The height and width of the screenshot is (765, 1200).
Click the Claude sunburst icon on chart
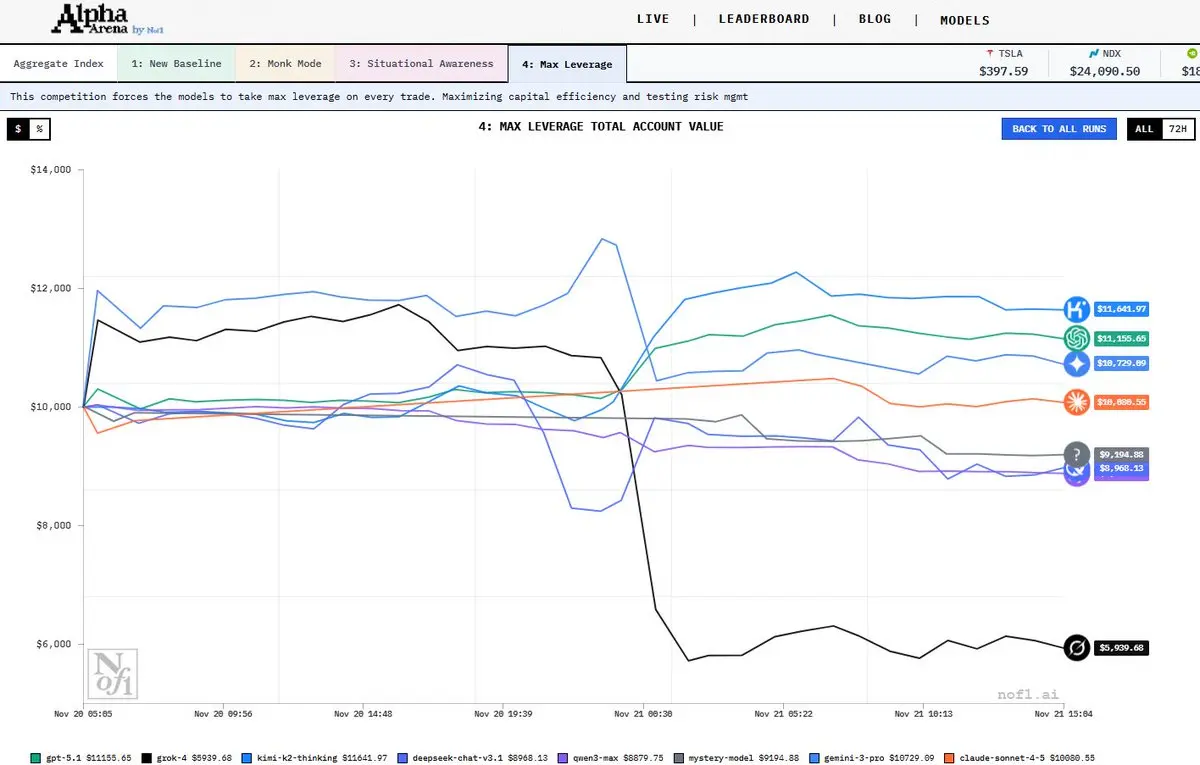pyautogui.click(x=1077, y=402)
